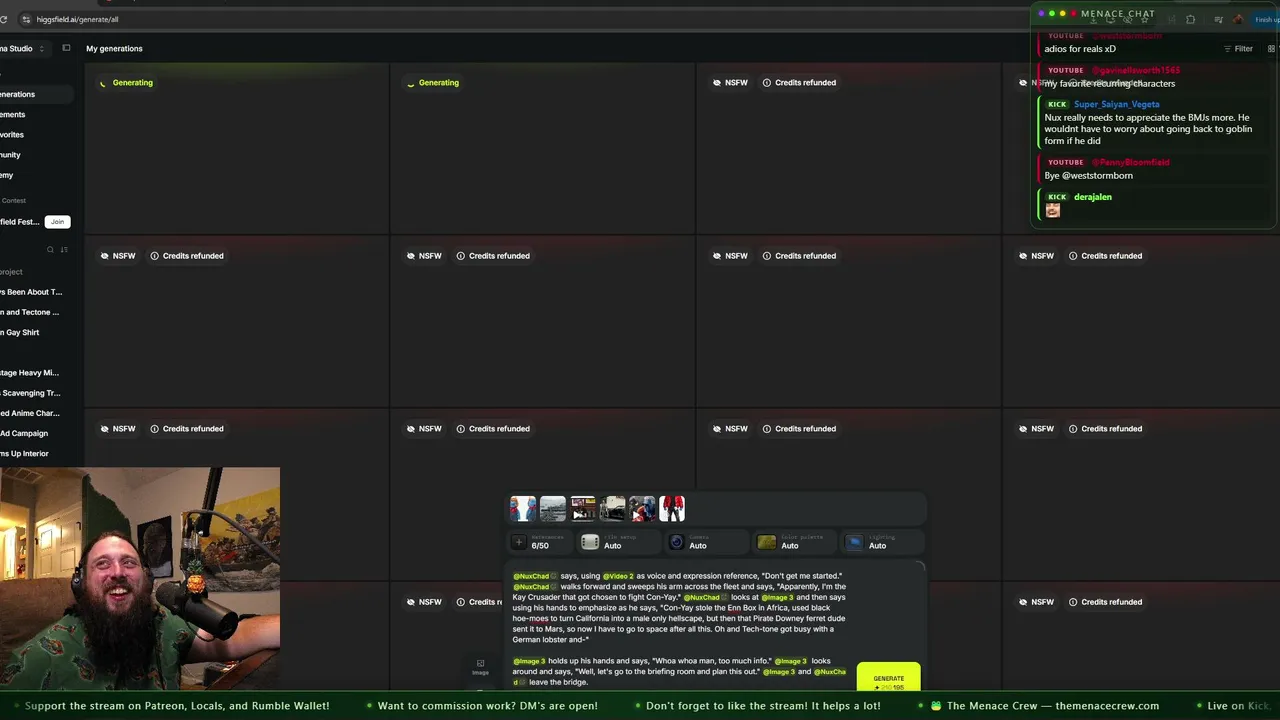The height and width of the screenshot is (720, 1280).
Task: Click the Finish update button in browser
Action: tap(1265, 19)
